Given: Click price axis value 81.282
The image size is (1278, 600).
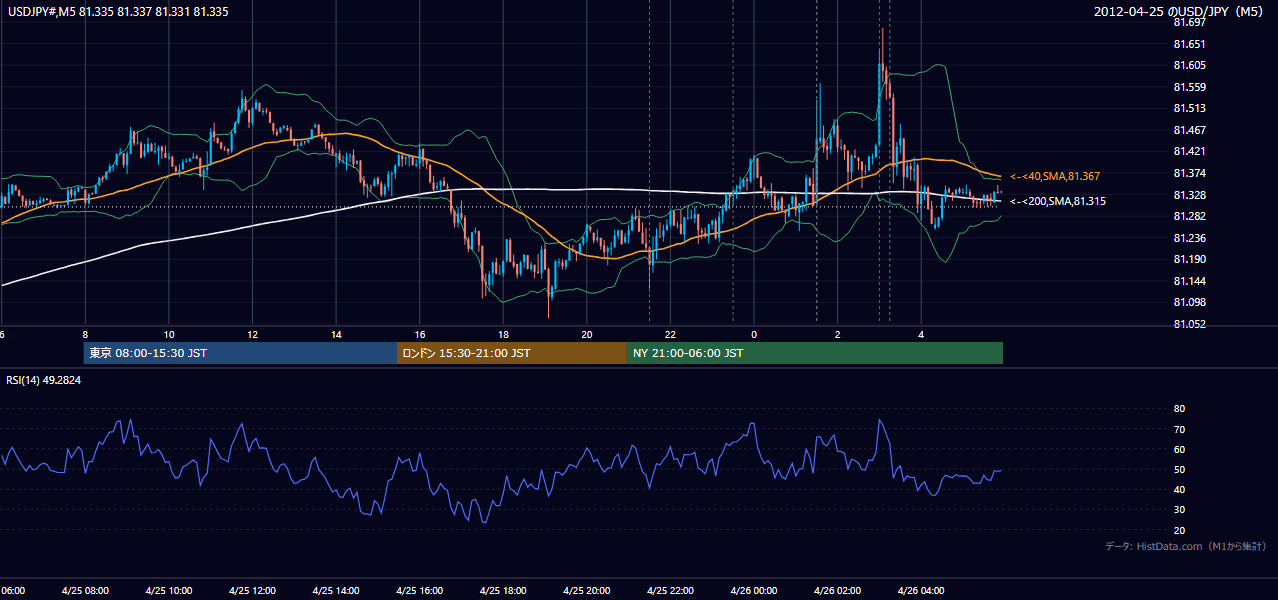Looking at the screenshot, I should point(1188,216).
